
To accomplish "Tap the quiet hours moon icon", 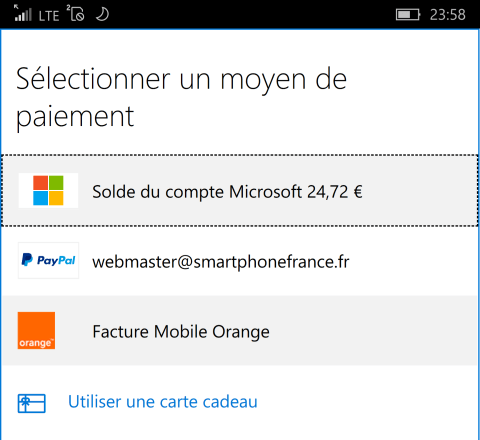I will [102, 14].
